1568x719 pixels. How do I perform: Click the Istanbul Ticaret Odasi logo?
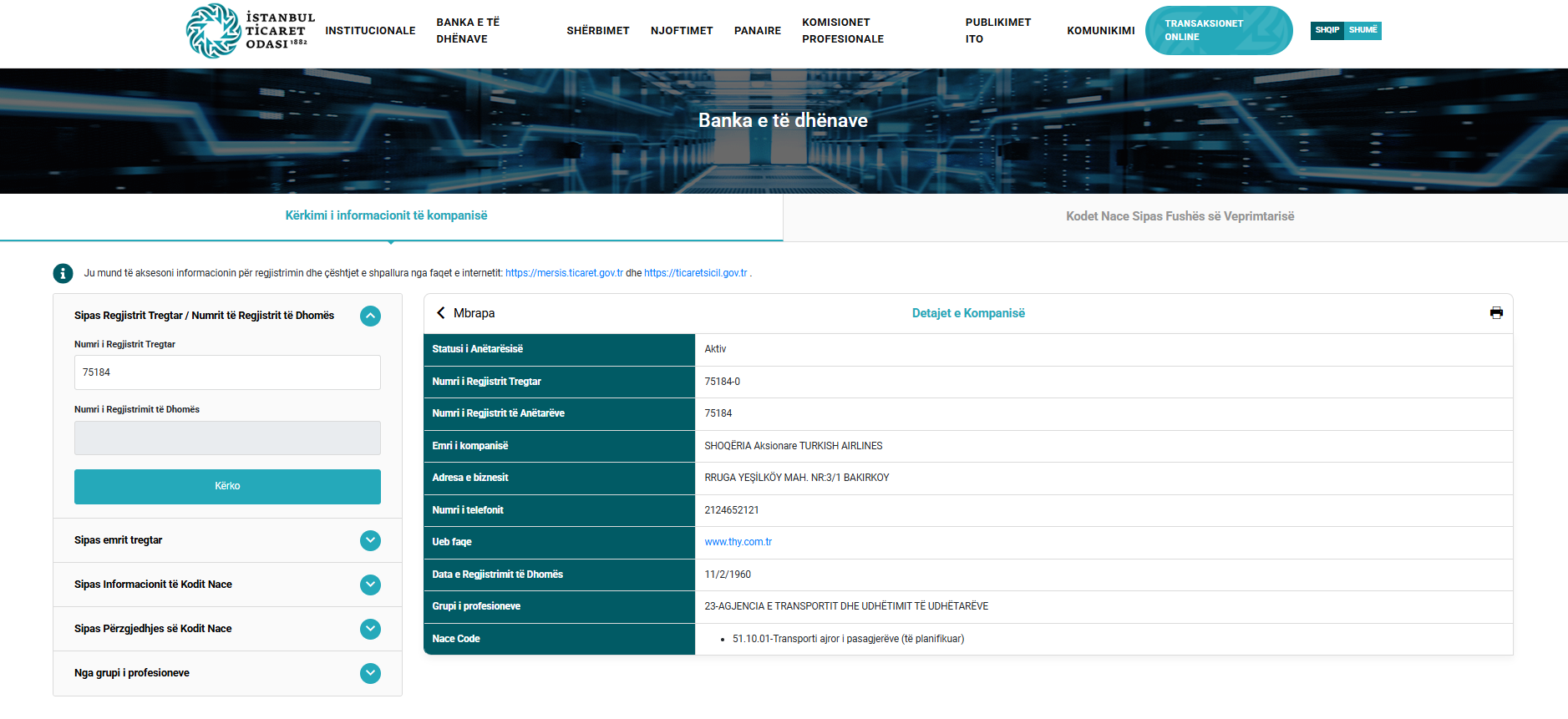point(250,31)
